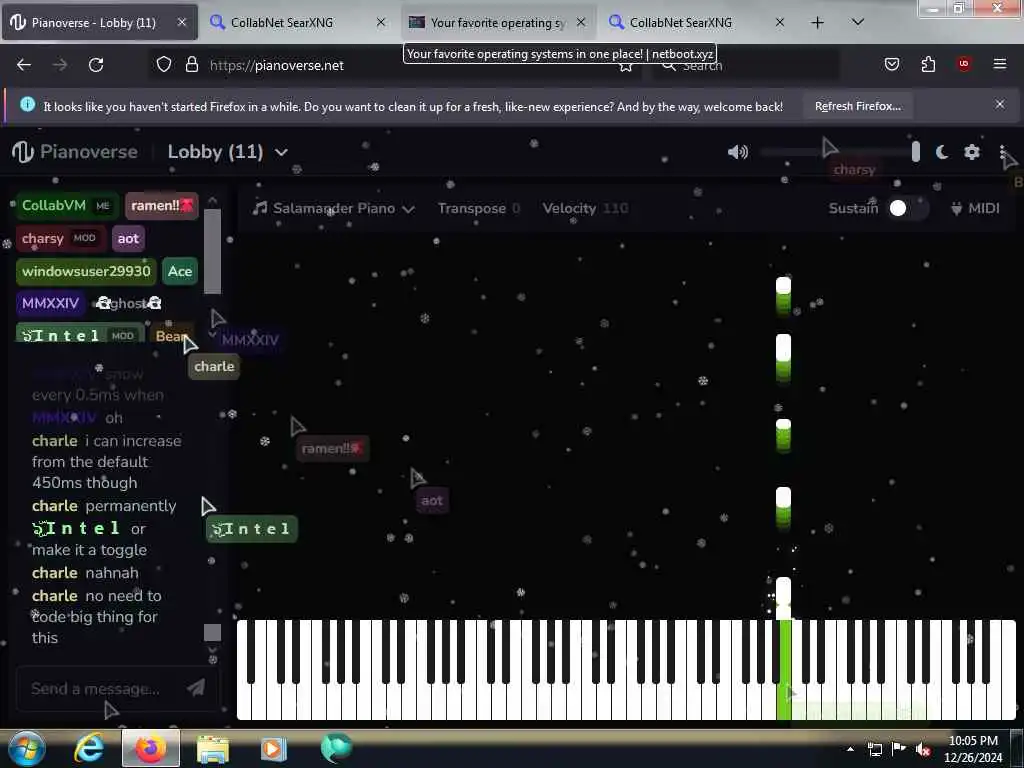Image resolution: width=1024 pixels, height=768 pixels.
Task: Click Refresh Firefox... button
Action: [857, 106]
